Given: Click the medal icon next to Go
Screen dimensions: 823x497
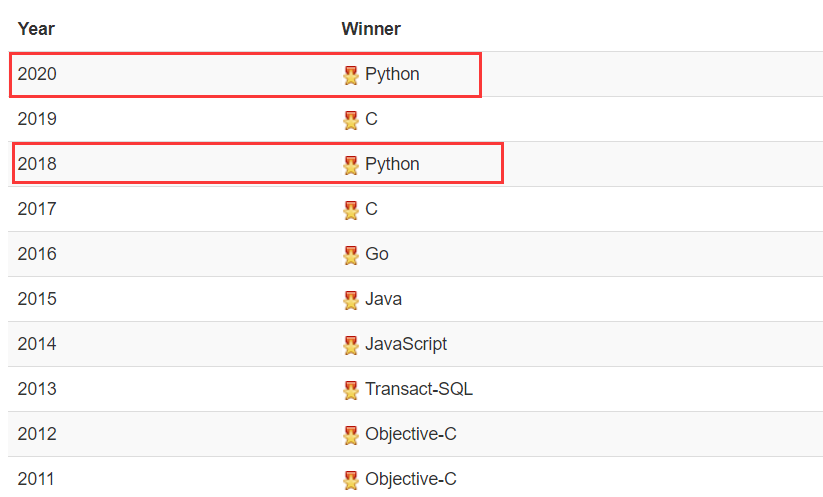Looking at the screenshot, I should (x=351, y=255).
